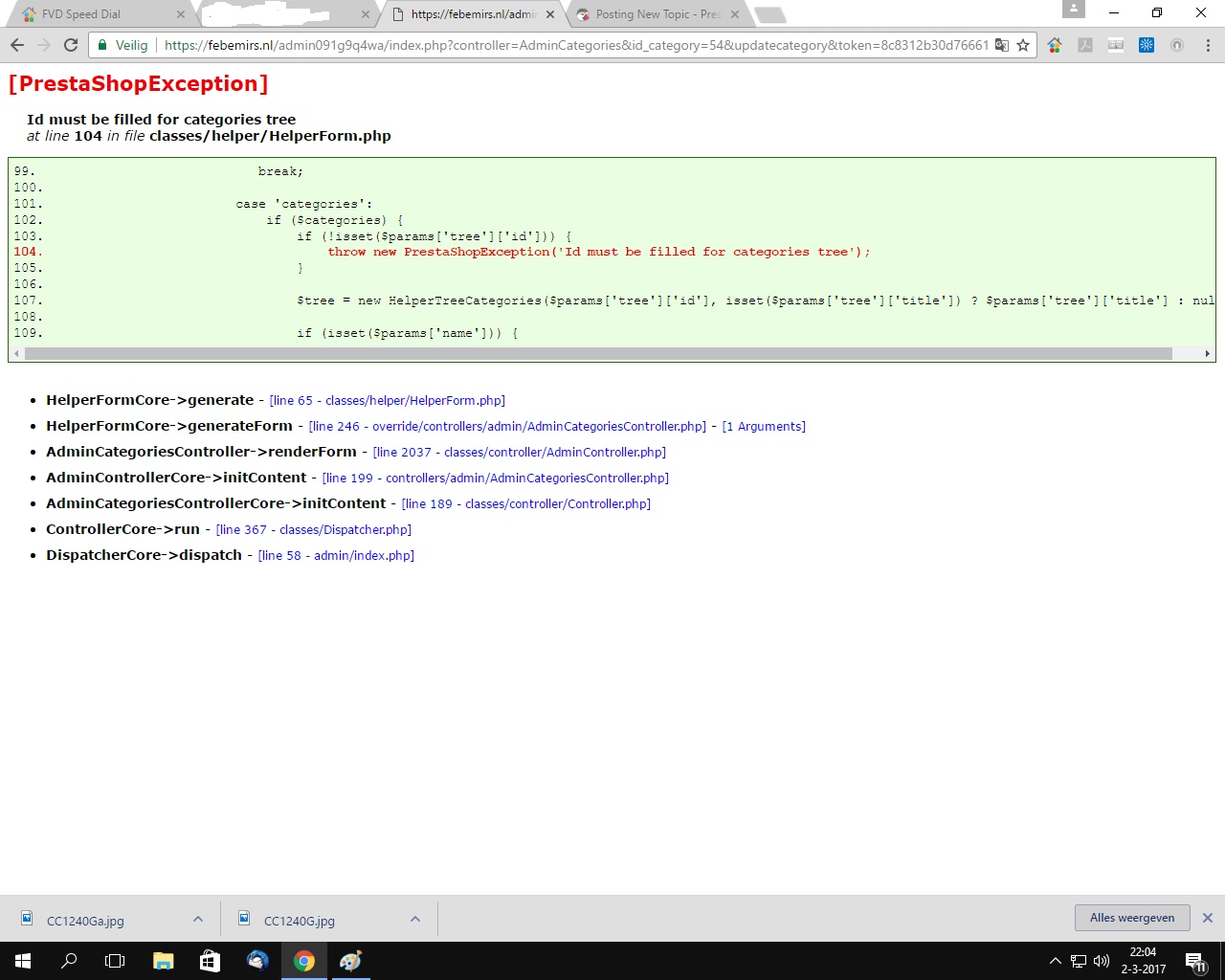Expand options for CC1240Ga.jpg download

tap(198, 920)
